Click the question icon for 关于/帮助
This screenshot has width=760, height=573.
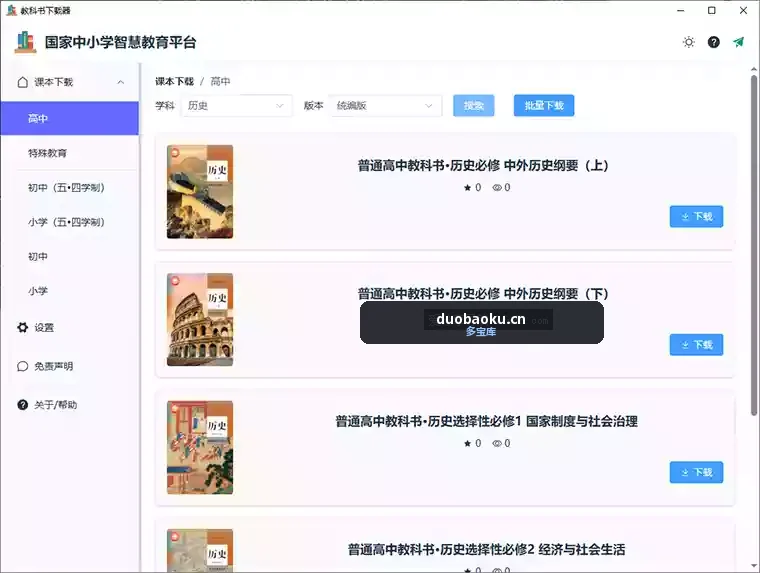[22, 404]
